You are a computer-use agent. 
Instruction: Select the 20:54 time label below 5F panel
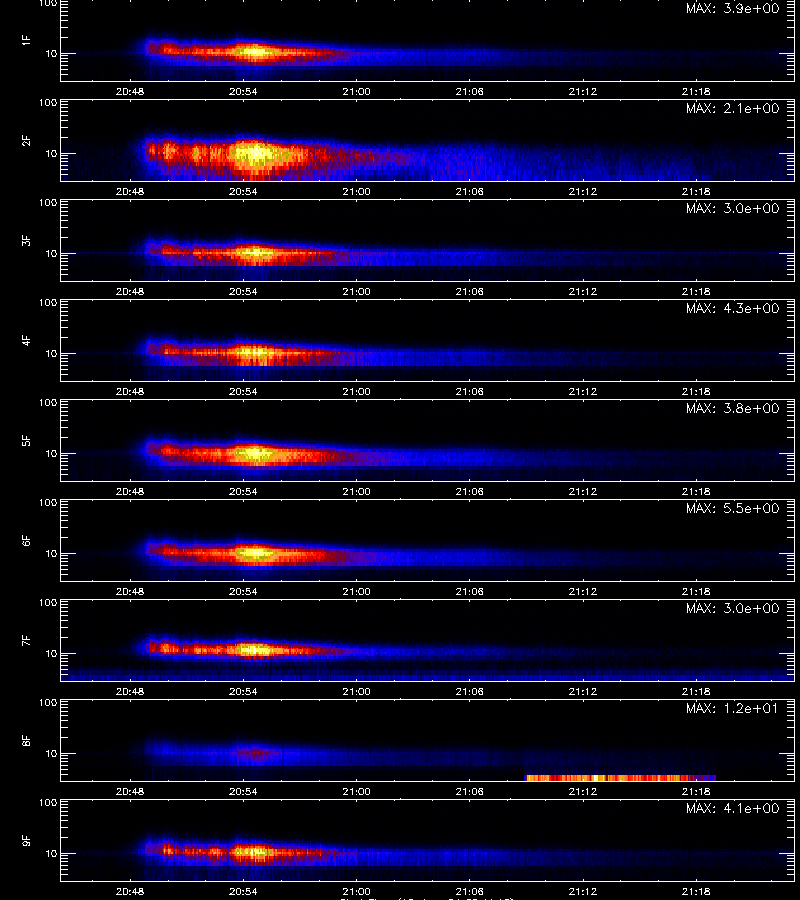[243, 491]
